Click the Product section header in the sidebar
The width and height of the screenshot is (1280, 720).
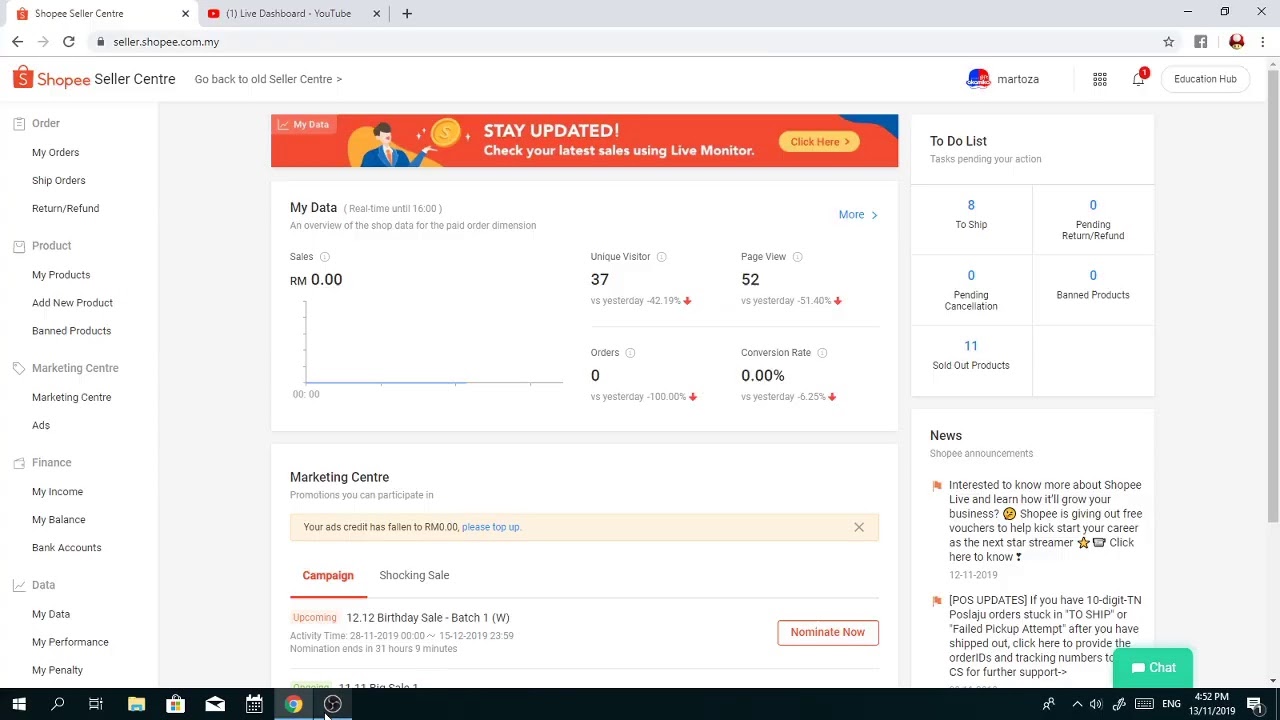[x=51, y=246]
